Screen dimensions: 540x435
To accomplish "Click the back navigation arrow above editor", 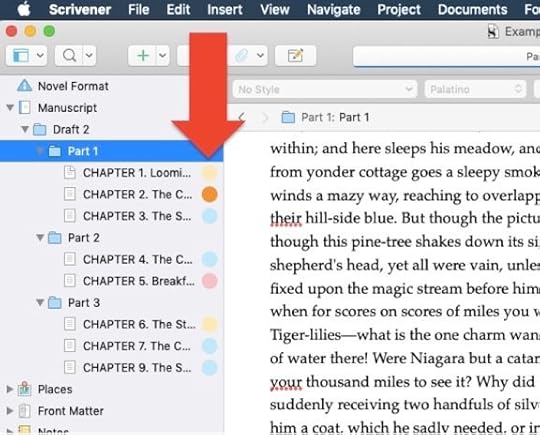I will (x=242, y=117).
